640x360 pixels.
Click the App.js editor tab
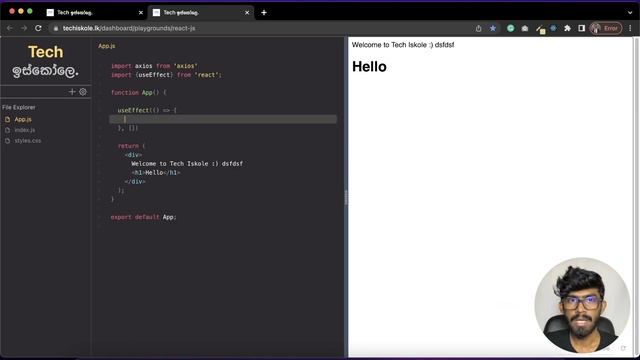tap(107, 46)
